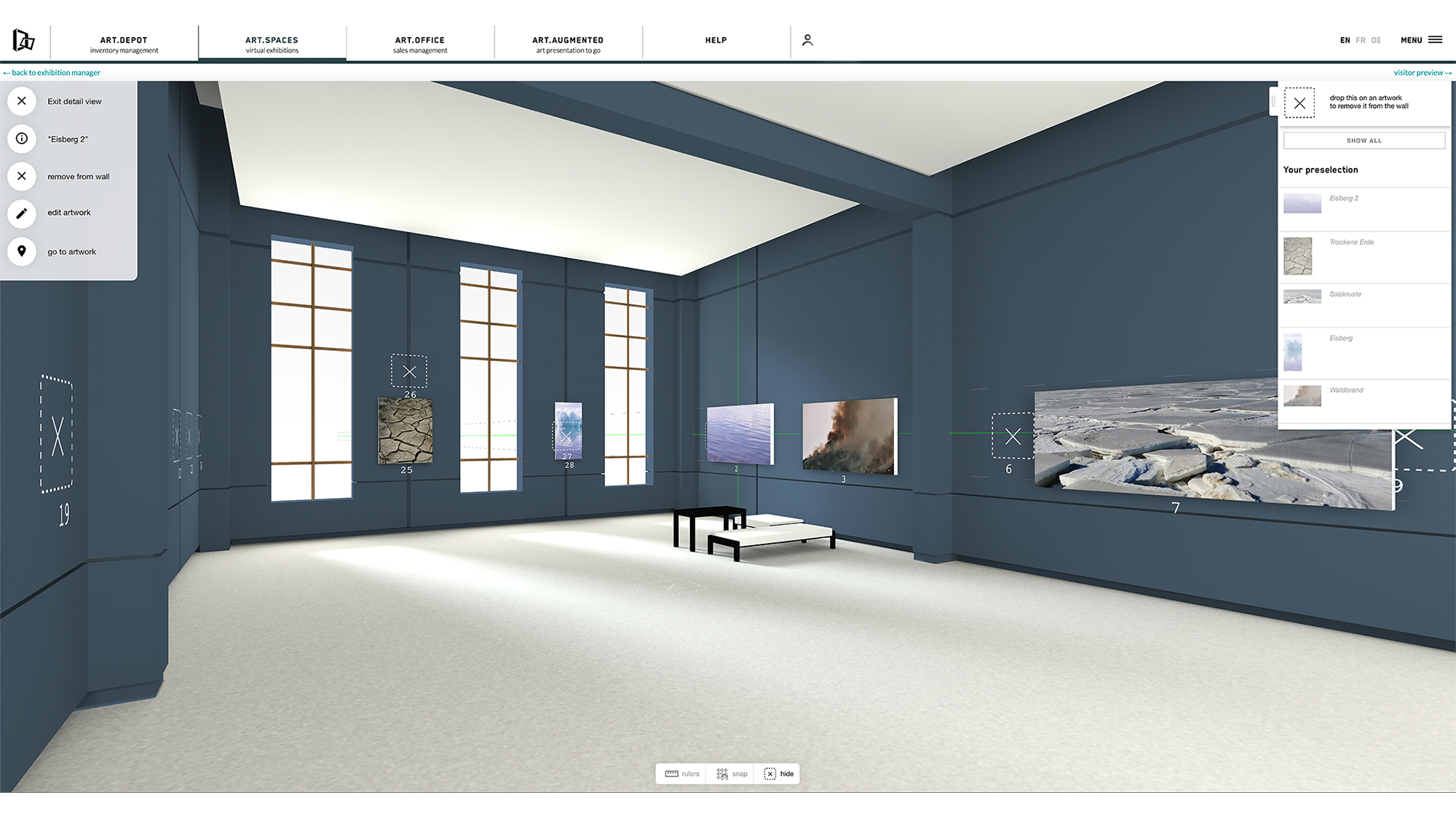Toggle hide in the bottom toolbar

[x=778, y=774]
